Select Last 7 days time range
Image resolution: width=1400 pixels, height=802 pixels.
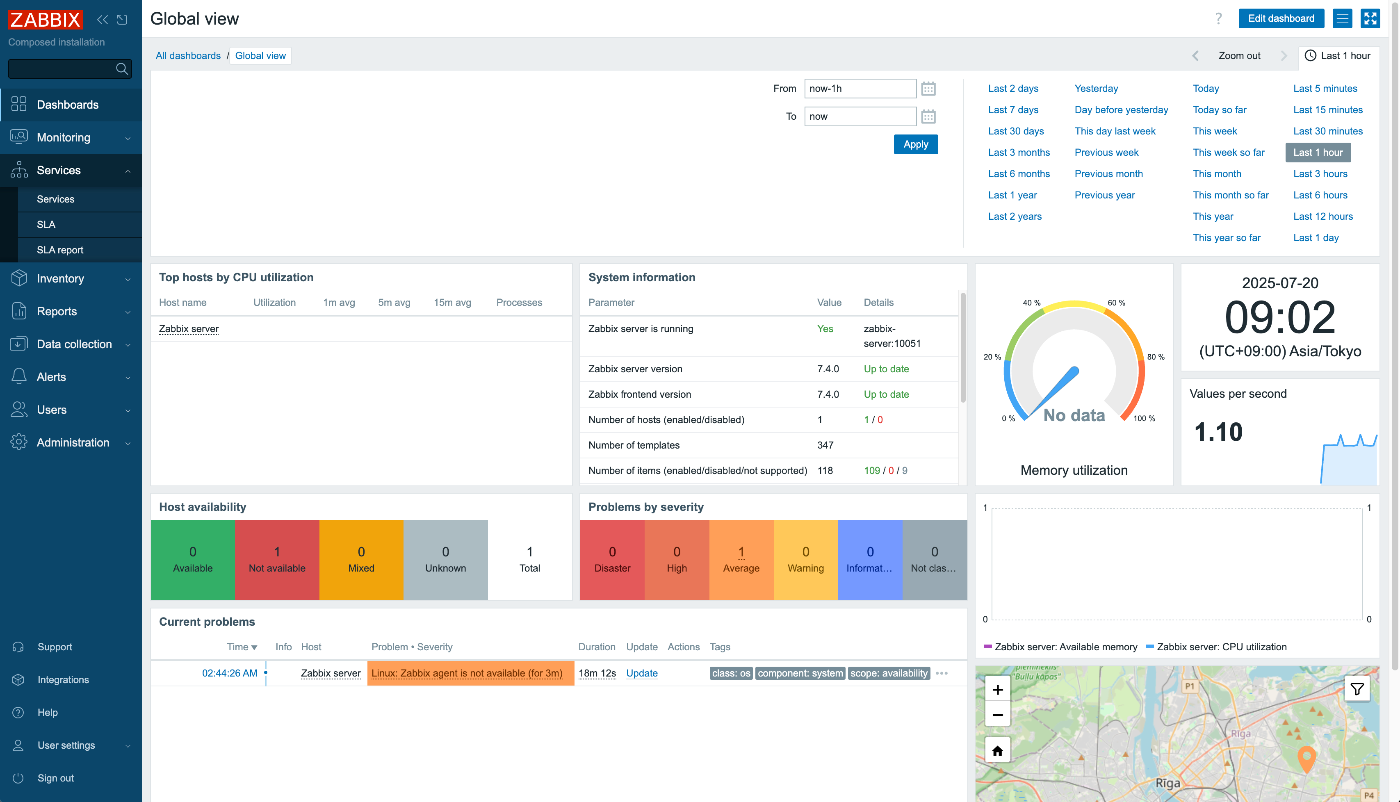1013,110
